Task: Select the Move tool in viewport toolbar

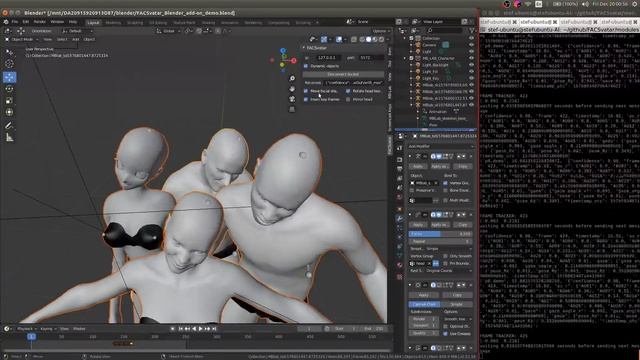Action: (9, 77)
